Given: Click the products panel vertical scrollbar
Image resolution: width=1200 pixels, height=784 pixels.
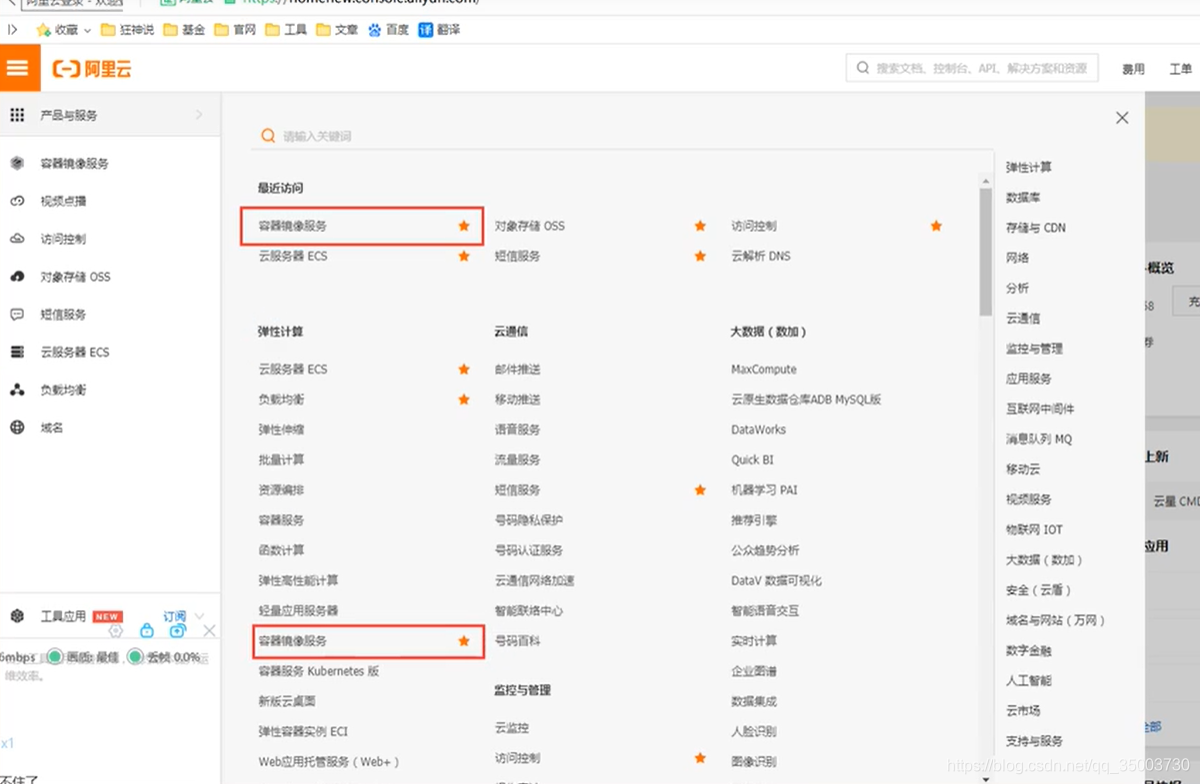Looking at the screenshot, I should [x=985, y=252].
